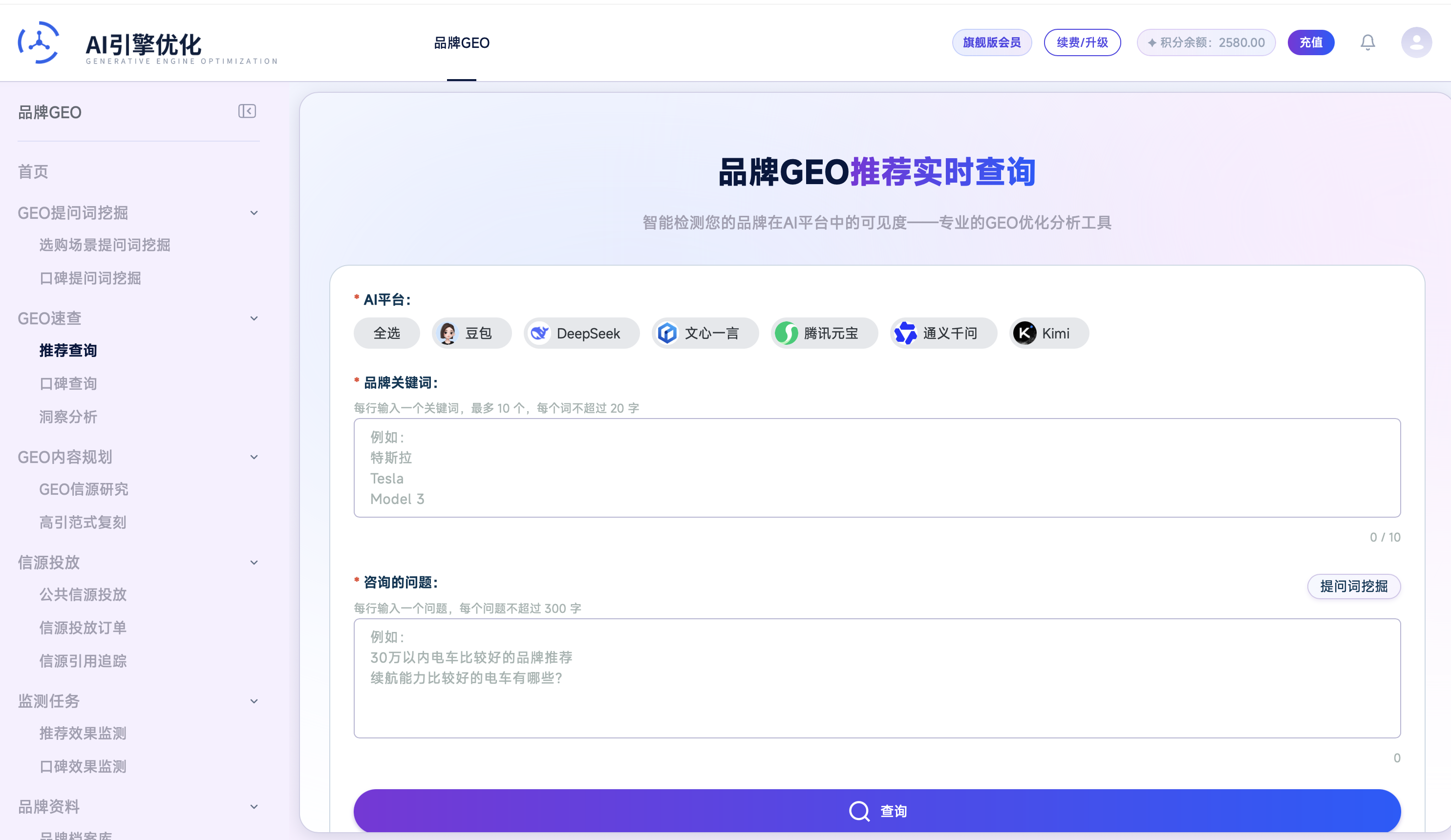Click the 充值 button

tap(1310, 42)
